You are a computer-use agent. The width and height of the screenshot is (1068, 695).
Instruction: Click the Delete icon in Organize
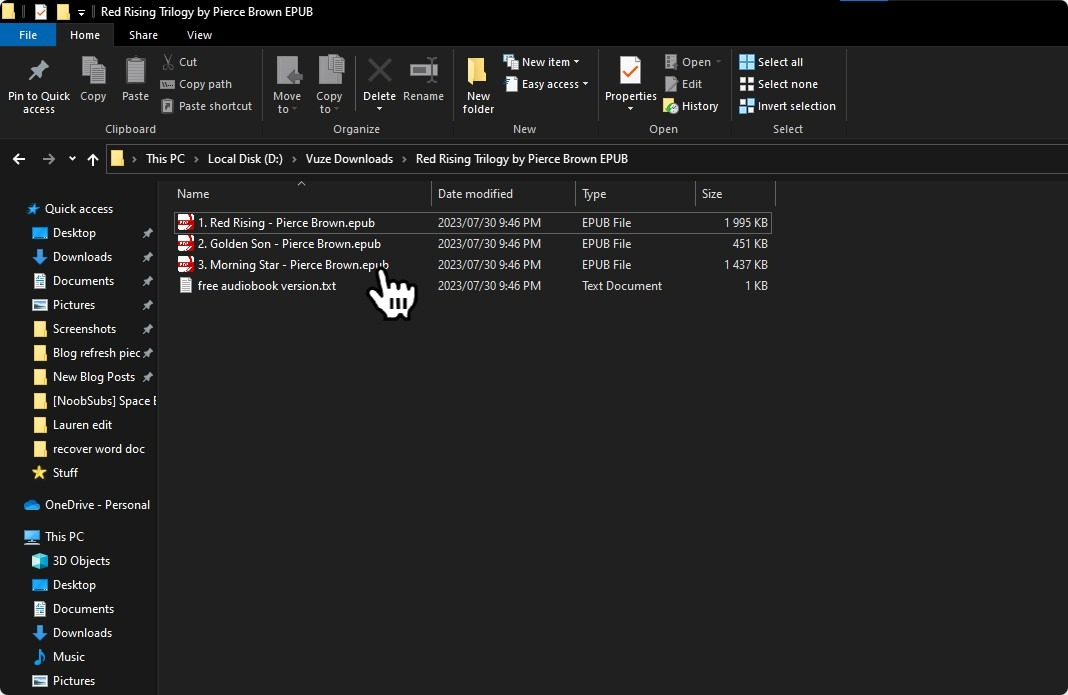(x=379, y=70)
